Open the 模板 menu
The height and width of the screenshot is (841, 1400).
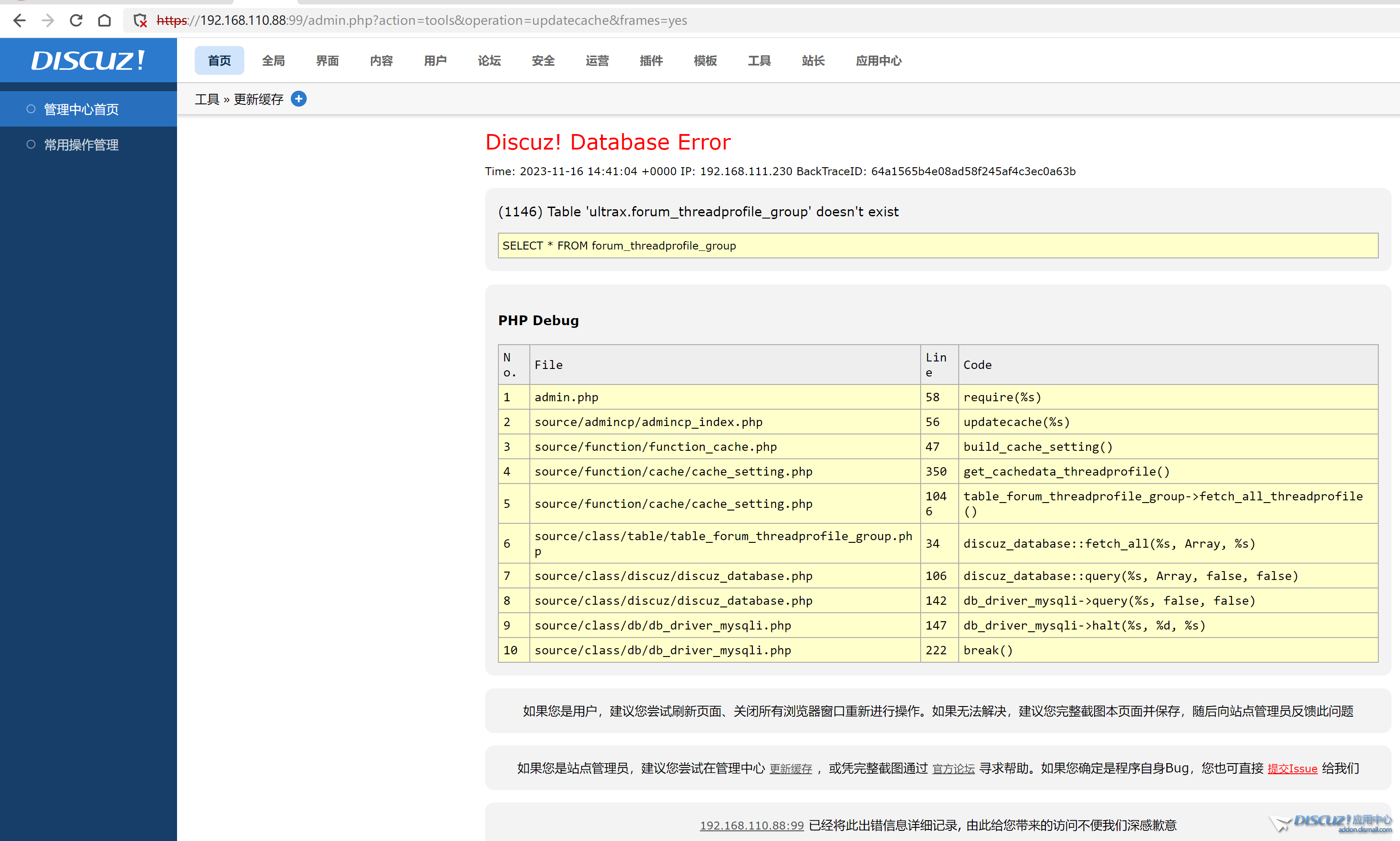click(705, 61)
